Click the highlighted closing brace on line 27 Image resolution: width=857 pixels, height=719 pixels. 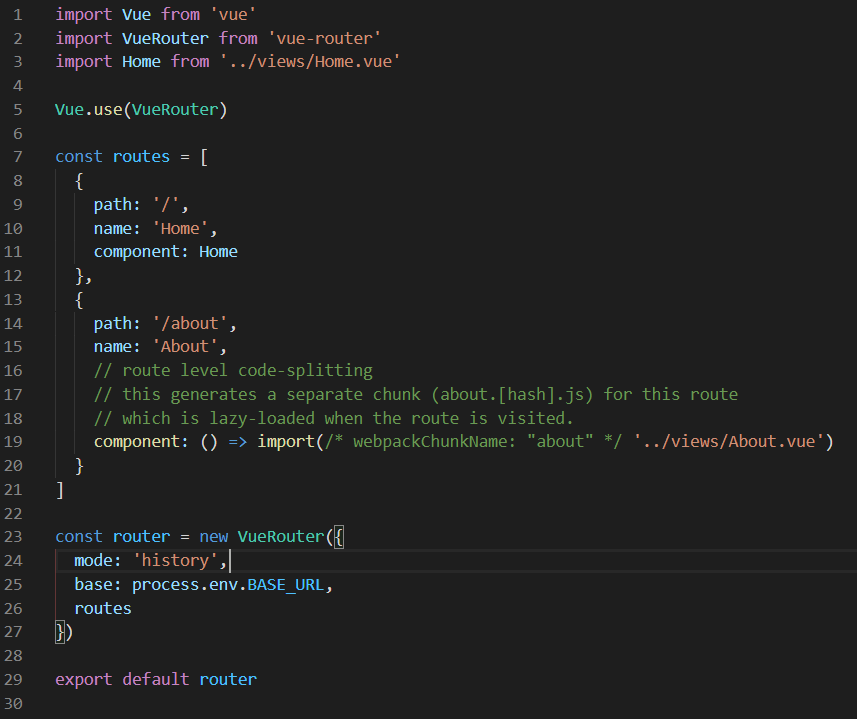pyautogui.click(x=60, y=632)
